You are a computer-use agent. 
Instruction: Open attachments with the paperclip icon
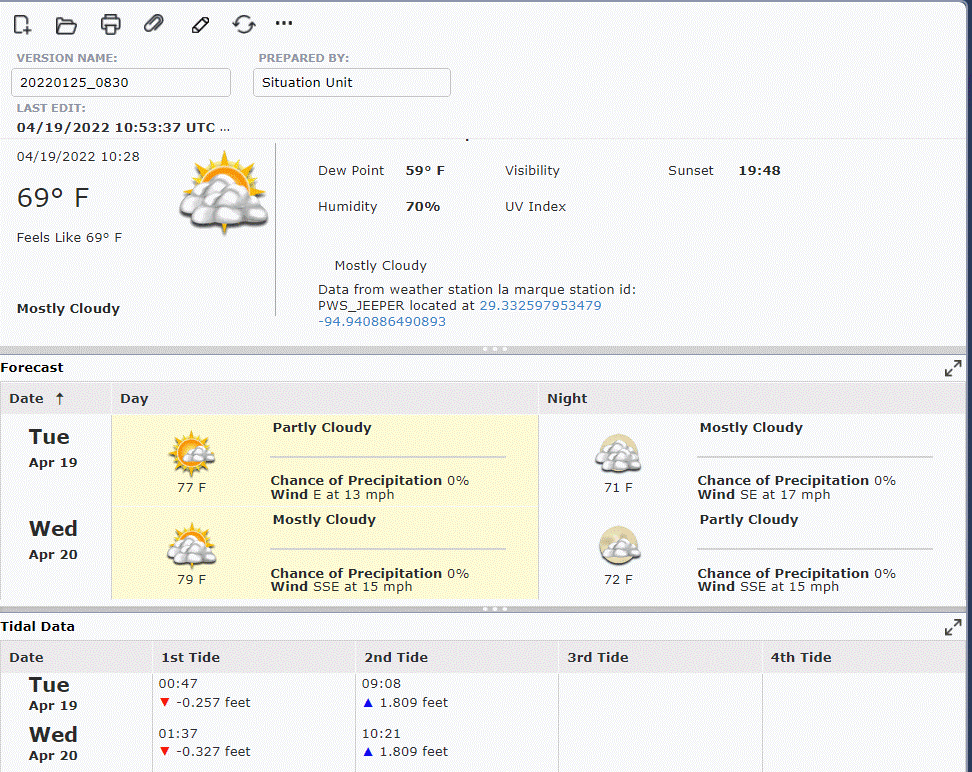(x=153, y=24)
